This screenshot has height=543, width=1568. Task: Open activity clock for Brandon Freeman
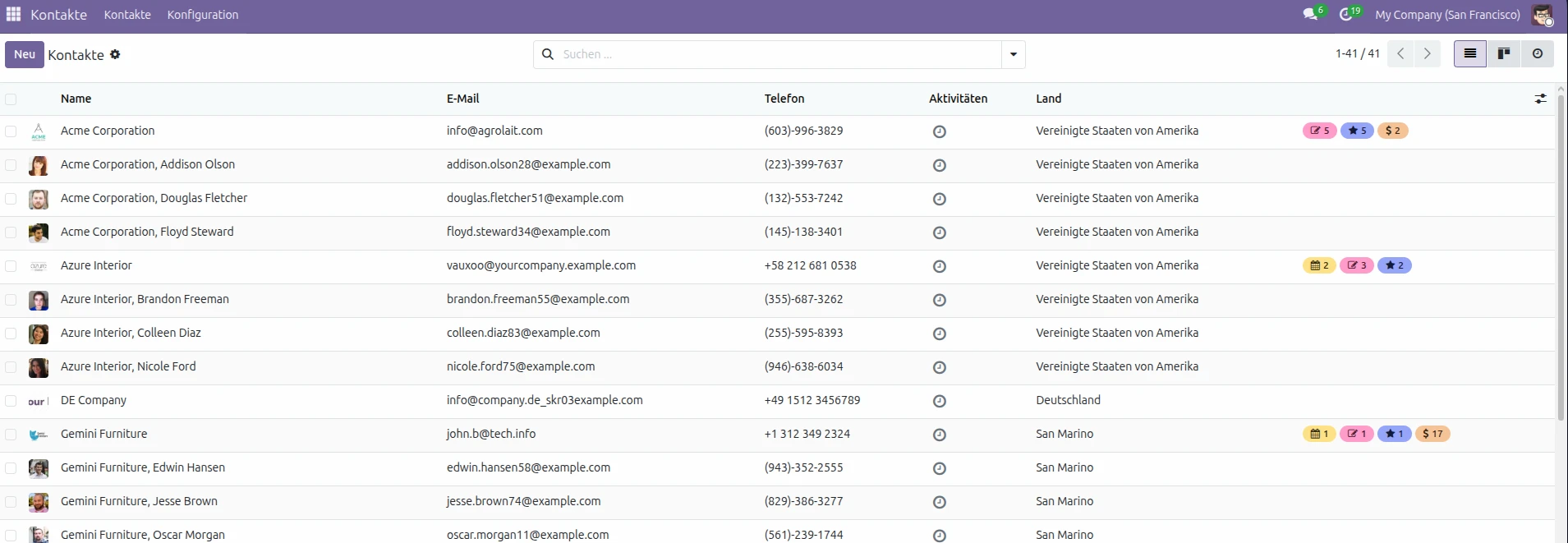tap(940, 300)
